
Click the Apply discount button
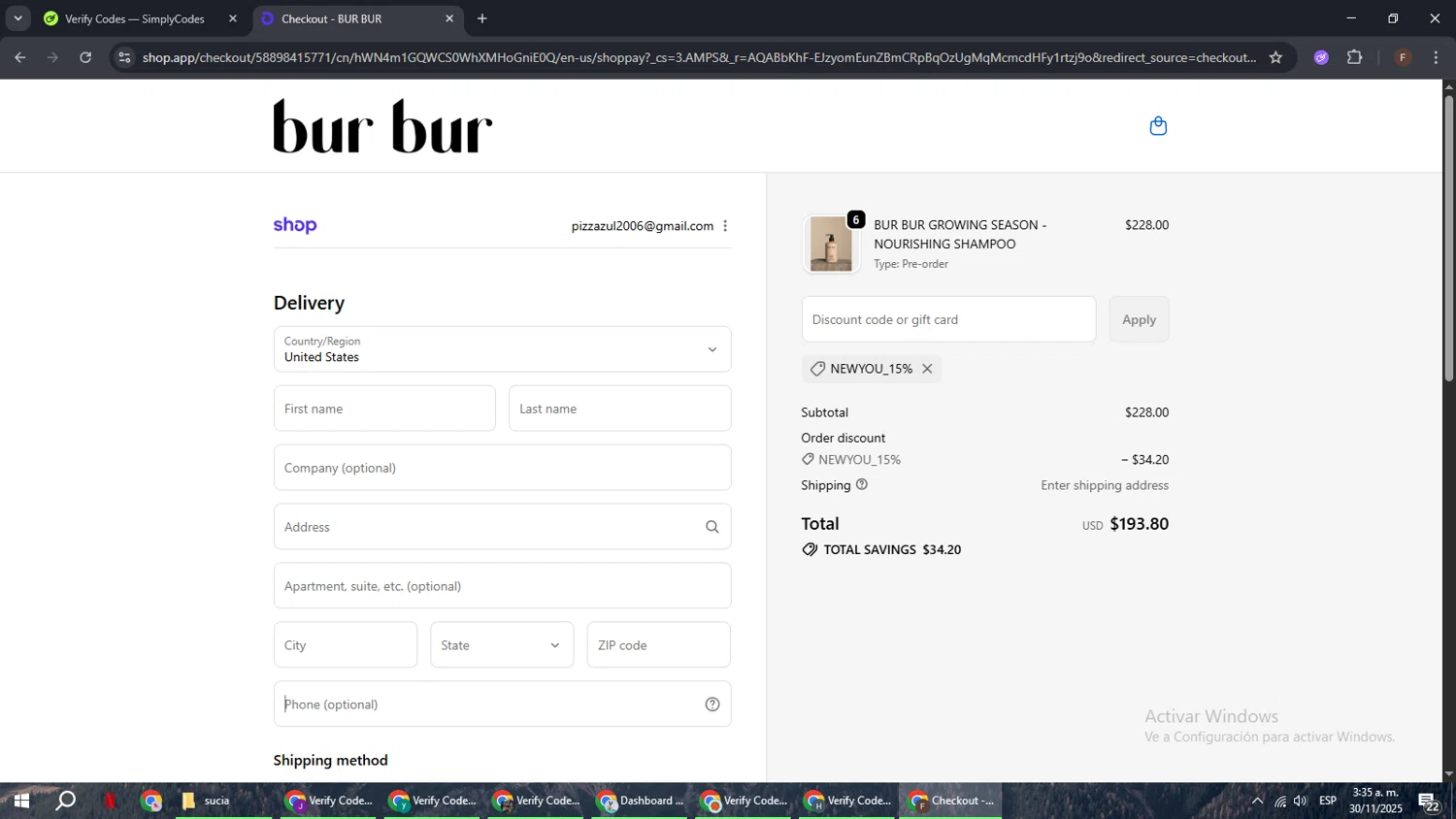(x=1139, y=319)
